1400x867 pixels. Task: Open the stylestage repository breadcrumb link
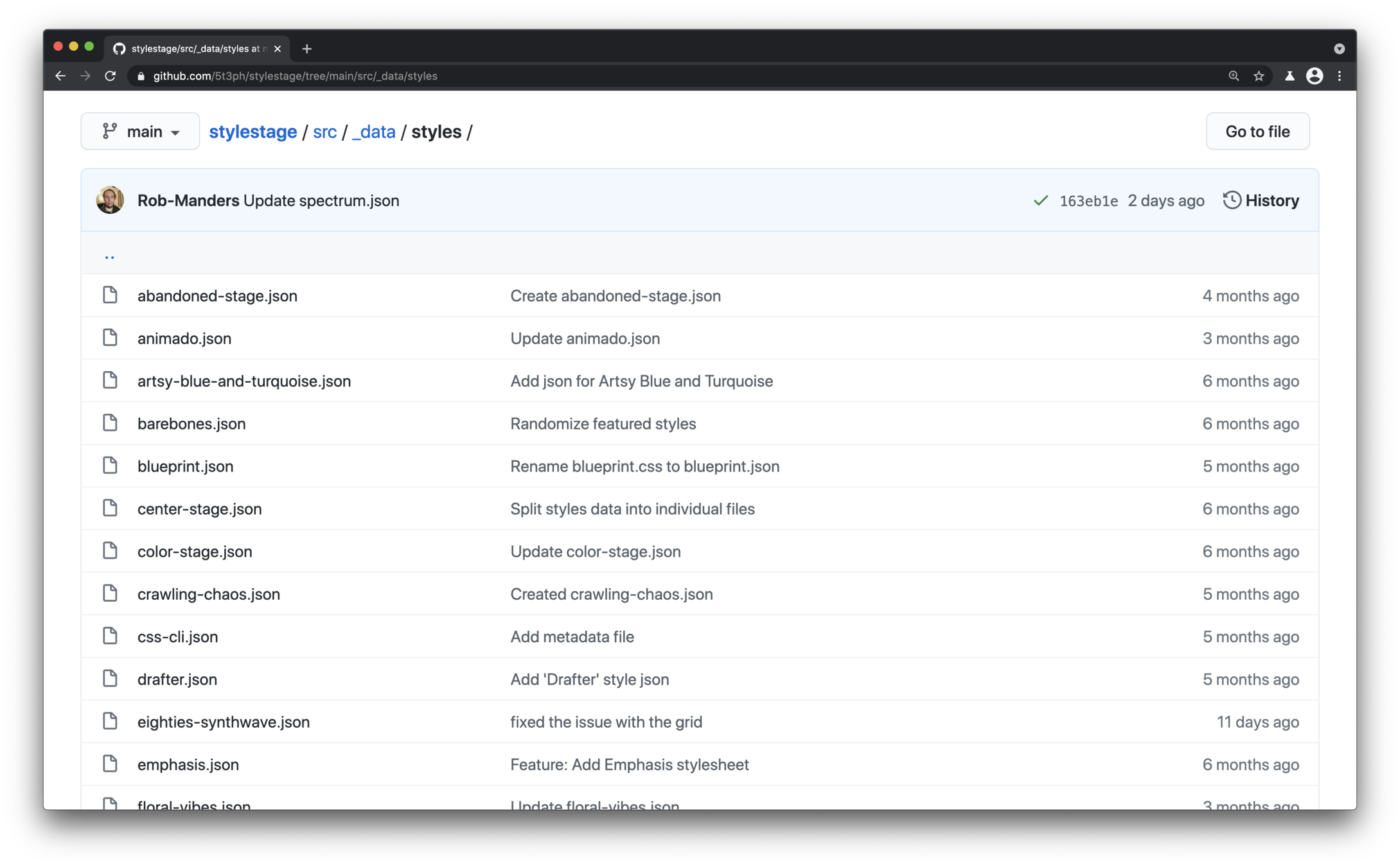tap(253, 132)
